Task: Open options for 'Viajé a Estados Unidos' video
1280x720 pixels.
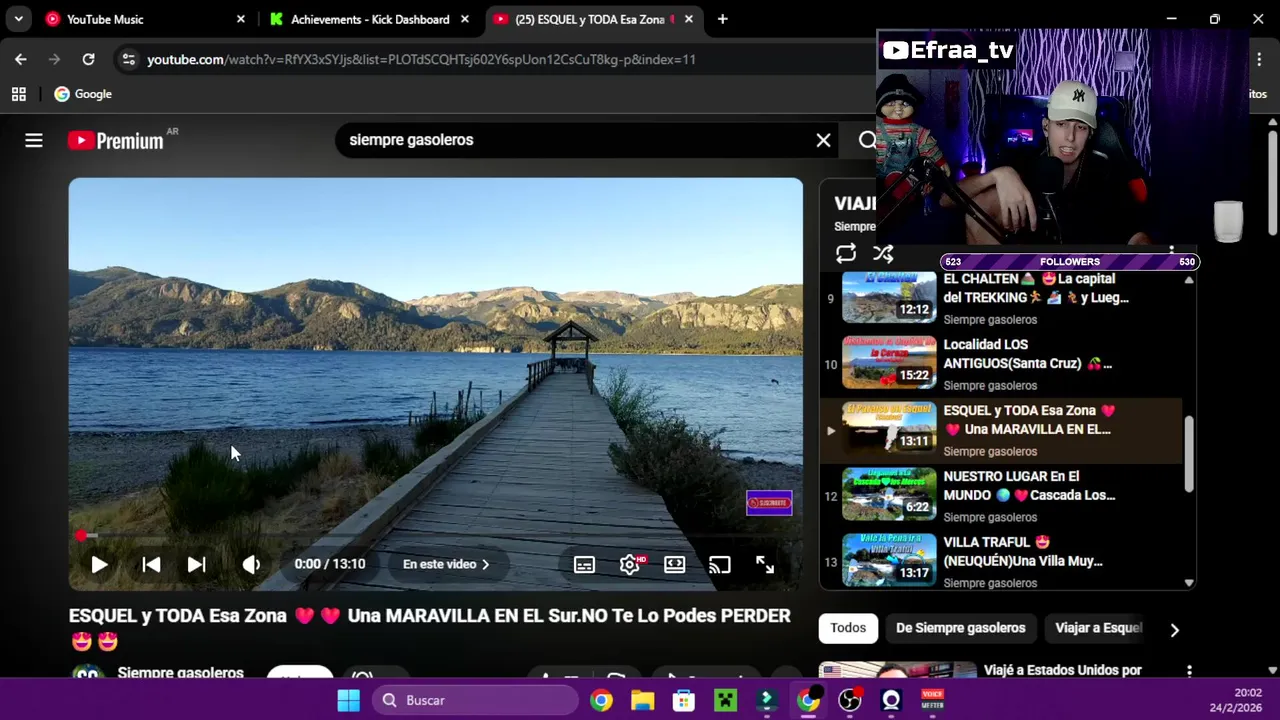Action: pyautogui.click(x=1189, y=671)
